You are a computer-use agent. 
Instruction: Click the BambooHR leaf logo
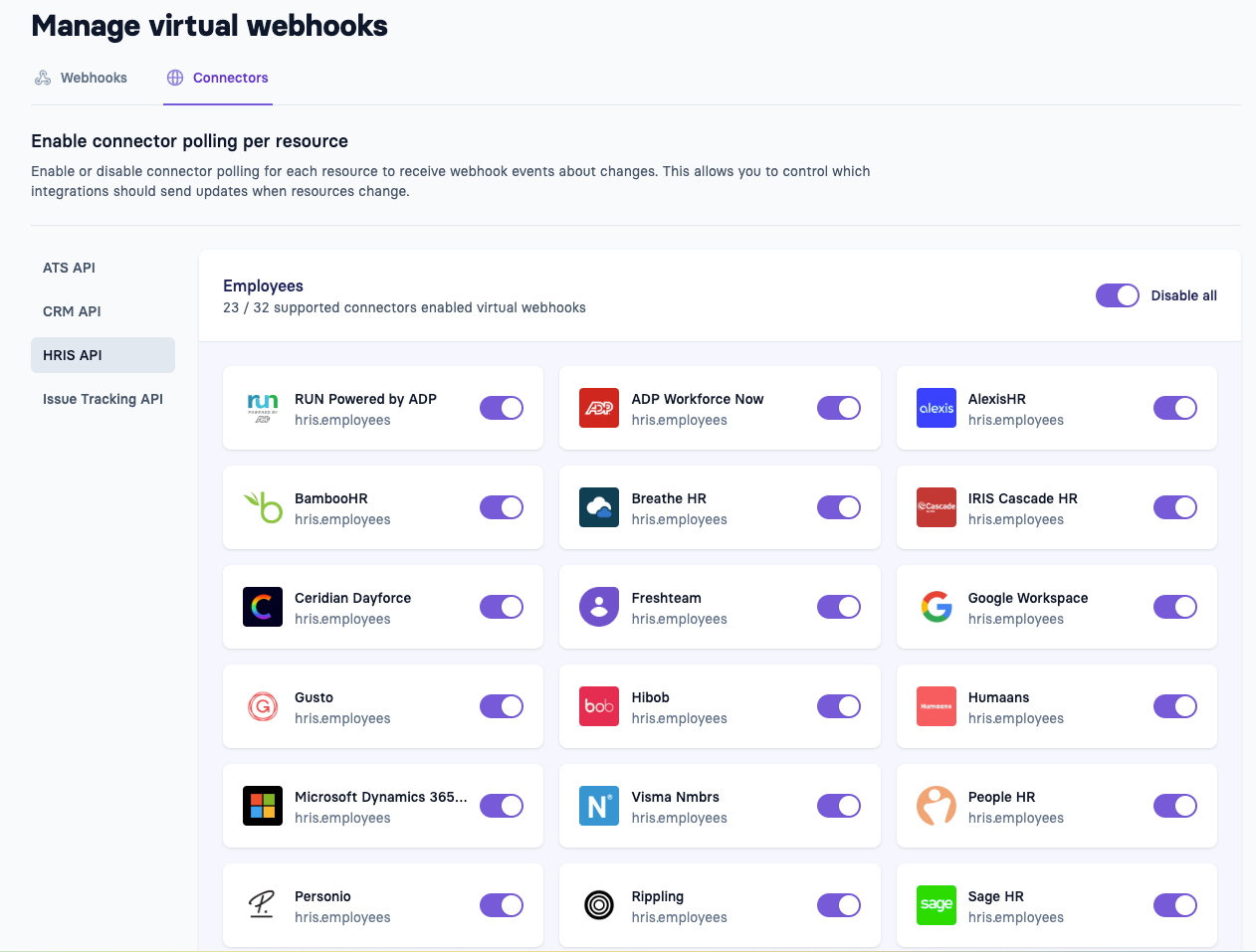pyautogui.click(x=263, y=507)
